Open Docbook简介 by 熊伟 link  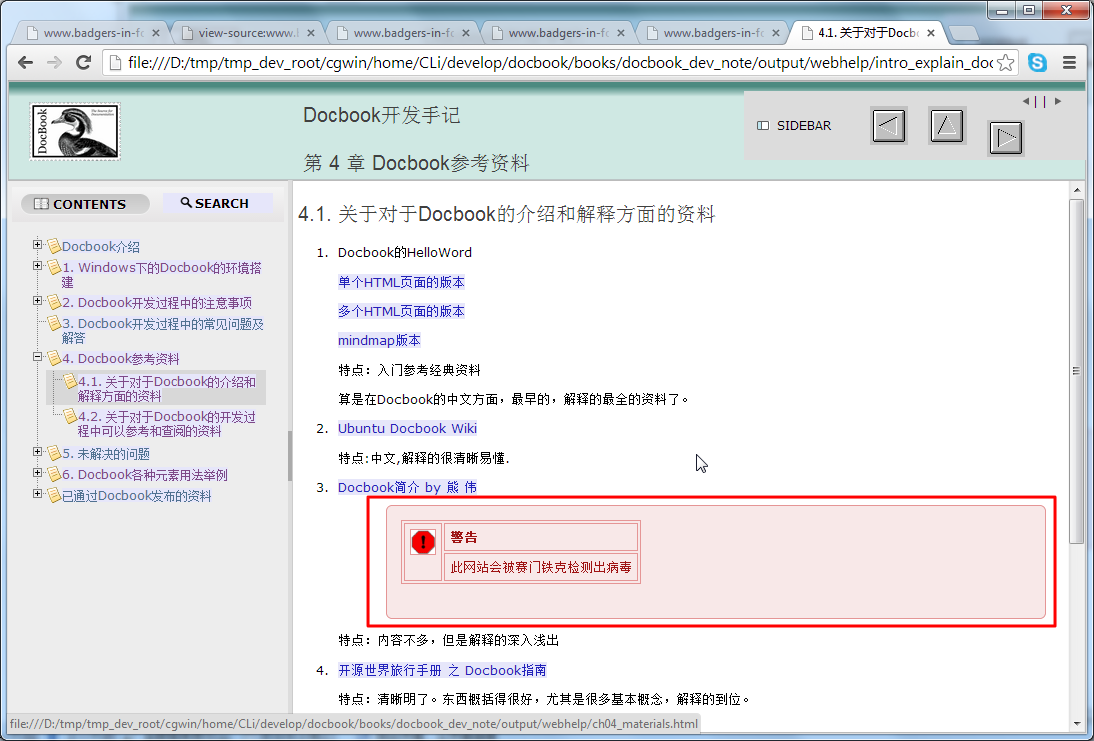407,487
